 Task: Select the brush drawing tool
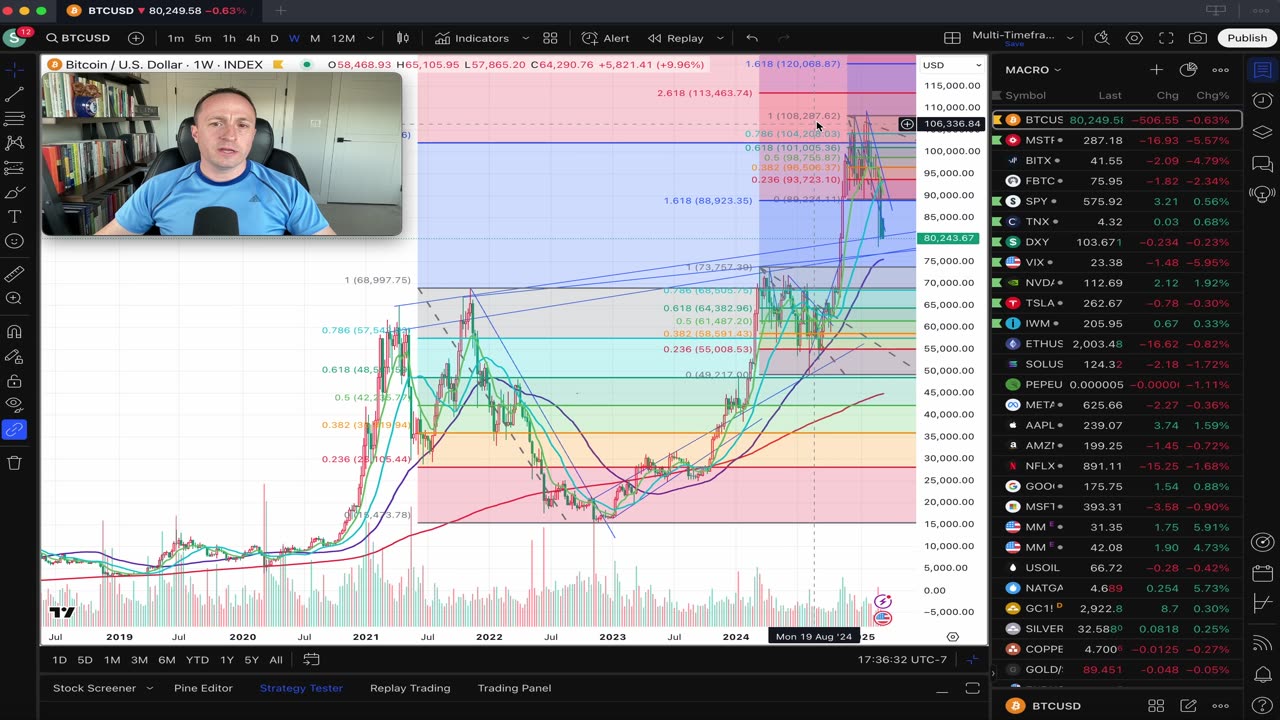click(x=14, y=192)
